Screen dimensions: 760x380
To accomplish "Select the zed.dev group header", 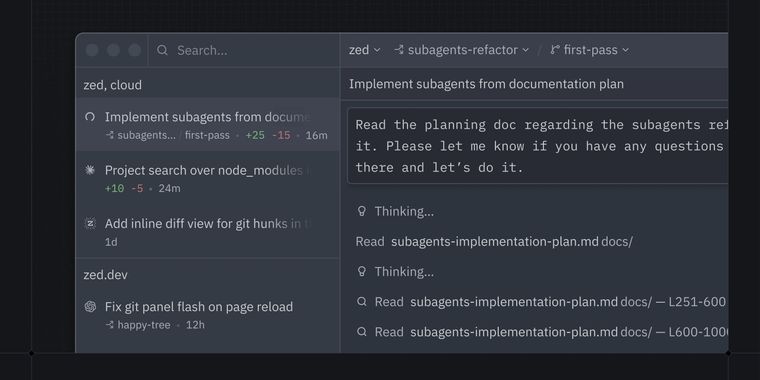I will [105, 275].
